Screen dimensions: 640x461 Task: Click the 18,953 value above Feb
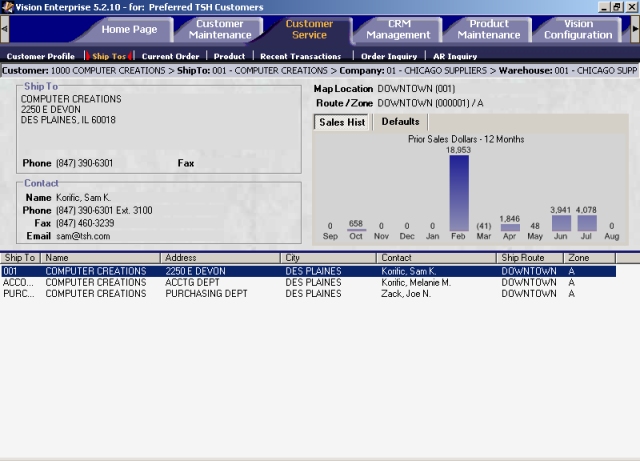point(458,150)
